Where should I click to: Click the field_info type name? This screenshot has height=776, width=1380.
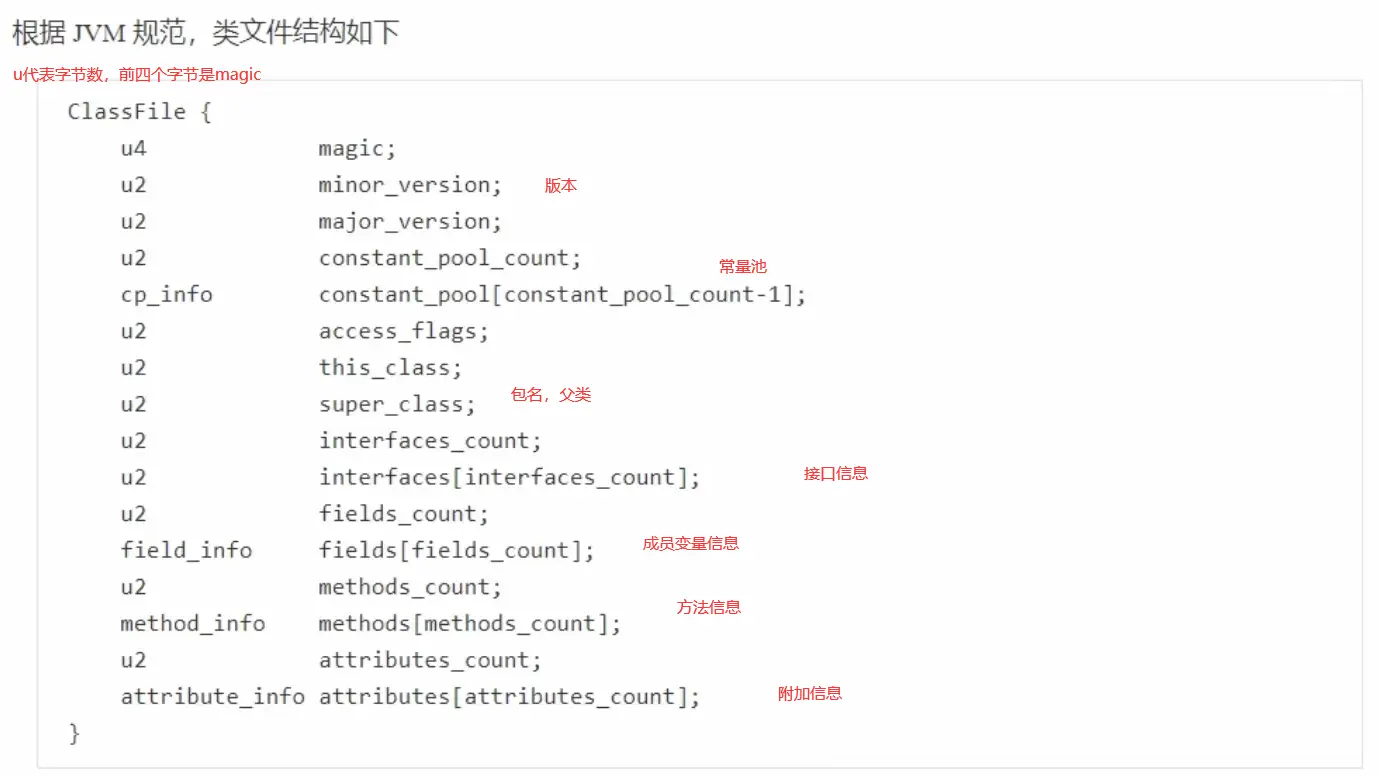[x=187, y=551]
